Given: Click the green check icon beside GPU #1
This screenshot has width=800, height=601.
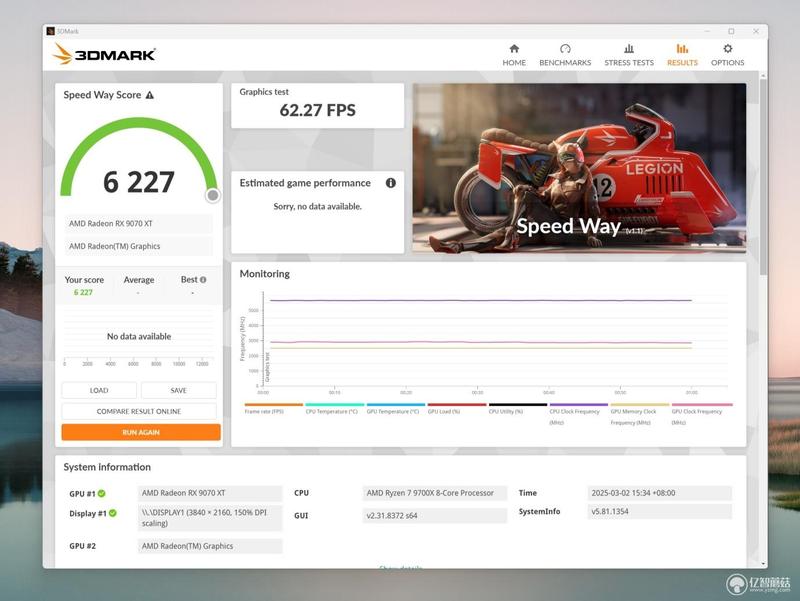Looking at the screenshot, I should tap(102, 493).
